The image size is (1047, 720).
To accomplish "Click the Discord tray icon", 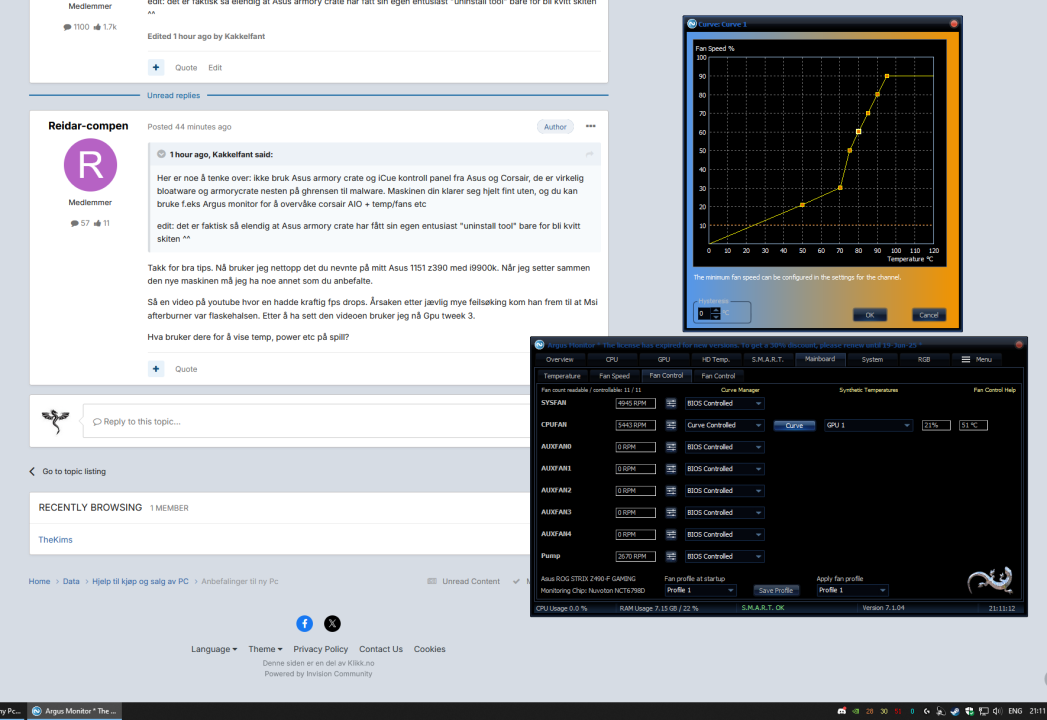I will pos(842,711).
